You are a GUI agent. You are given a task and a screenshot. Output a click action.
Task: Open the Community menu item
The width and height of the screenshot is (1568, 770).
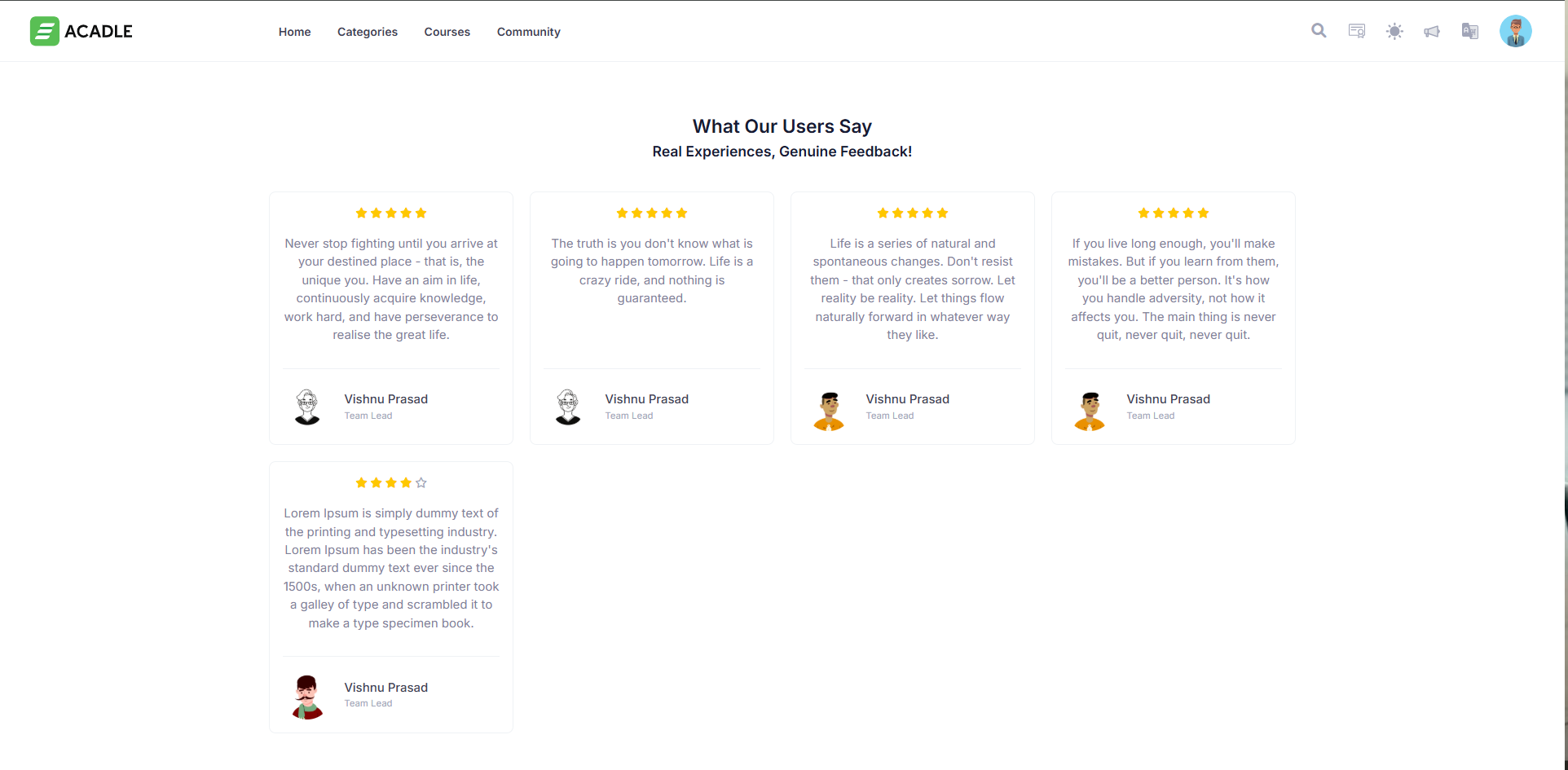click(529, 32)
